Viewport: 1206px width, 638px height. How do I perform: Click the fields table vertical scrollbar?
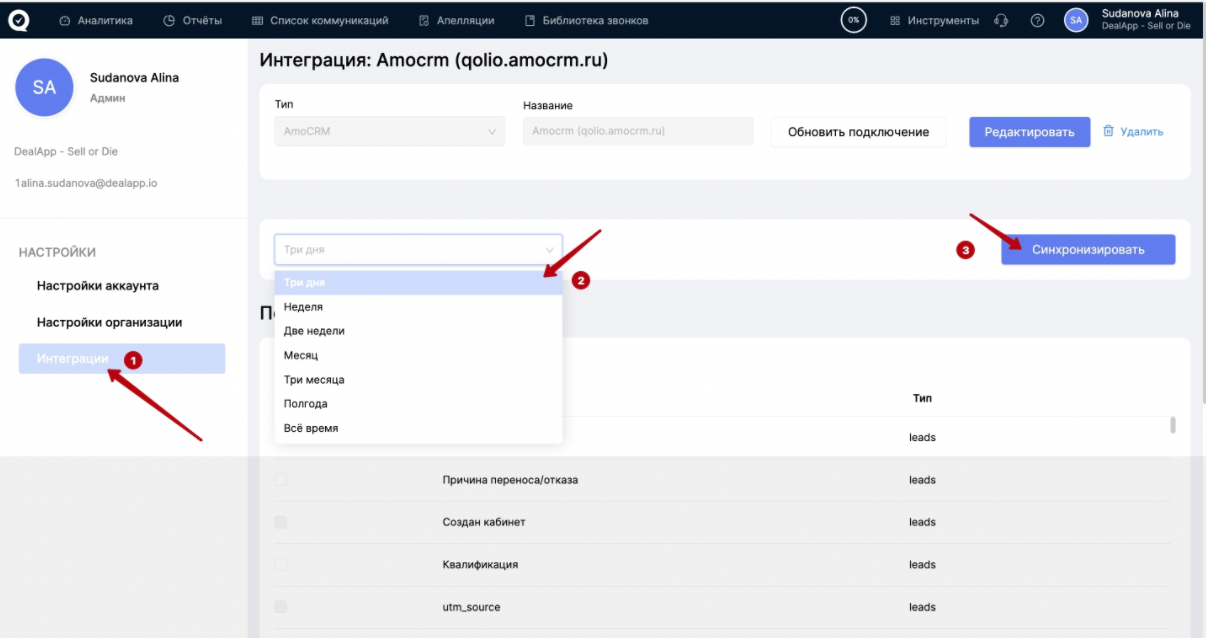click(x=1173, y=425)
